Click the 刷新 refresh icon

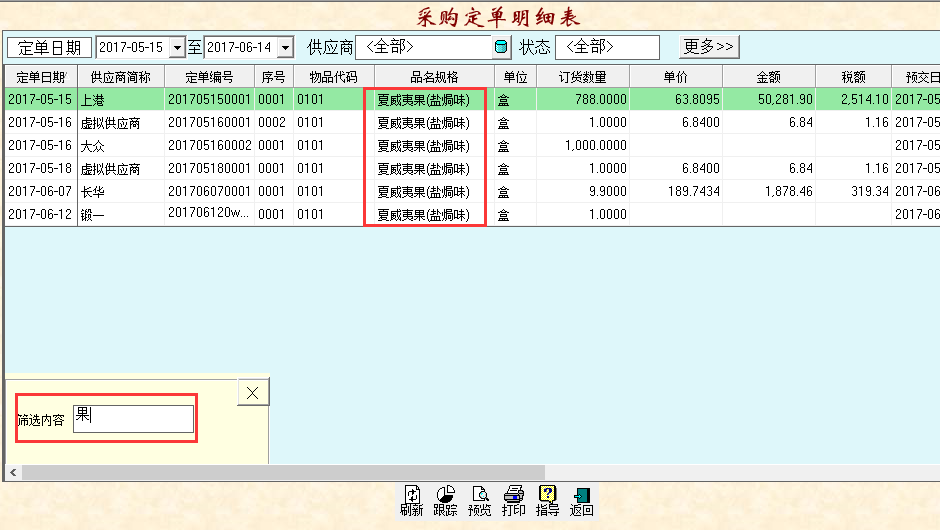point(412,501)
